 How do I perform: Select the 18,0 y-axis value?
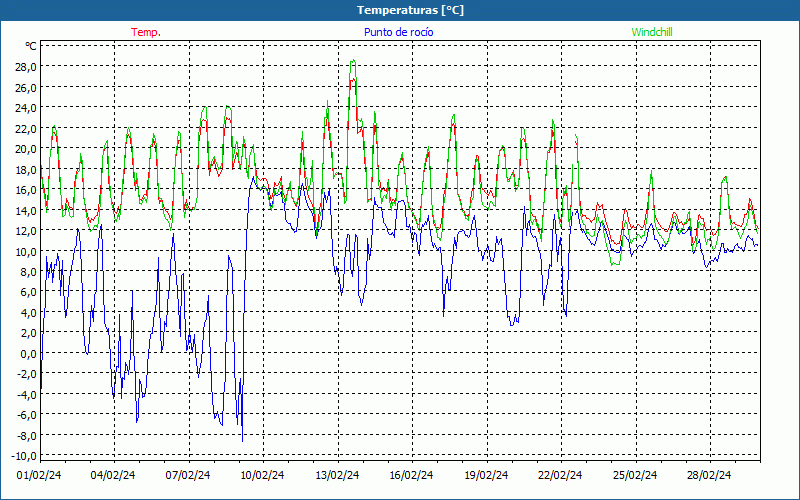click(27, 169)
